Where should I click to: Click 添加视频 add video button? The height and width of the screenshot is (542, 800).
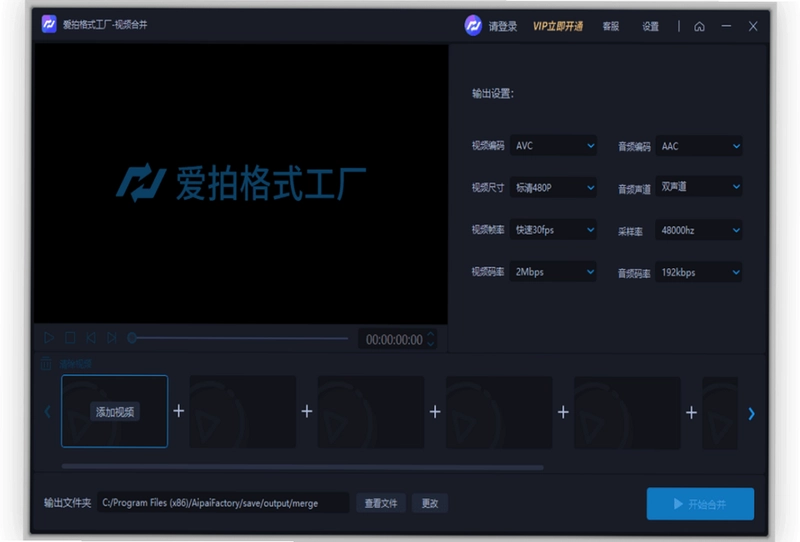pyautogui.click(x=114, y=411)
